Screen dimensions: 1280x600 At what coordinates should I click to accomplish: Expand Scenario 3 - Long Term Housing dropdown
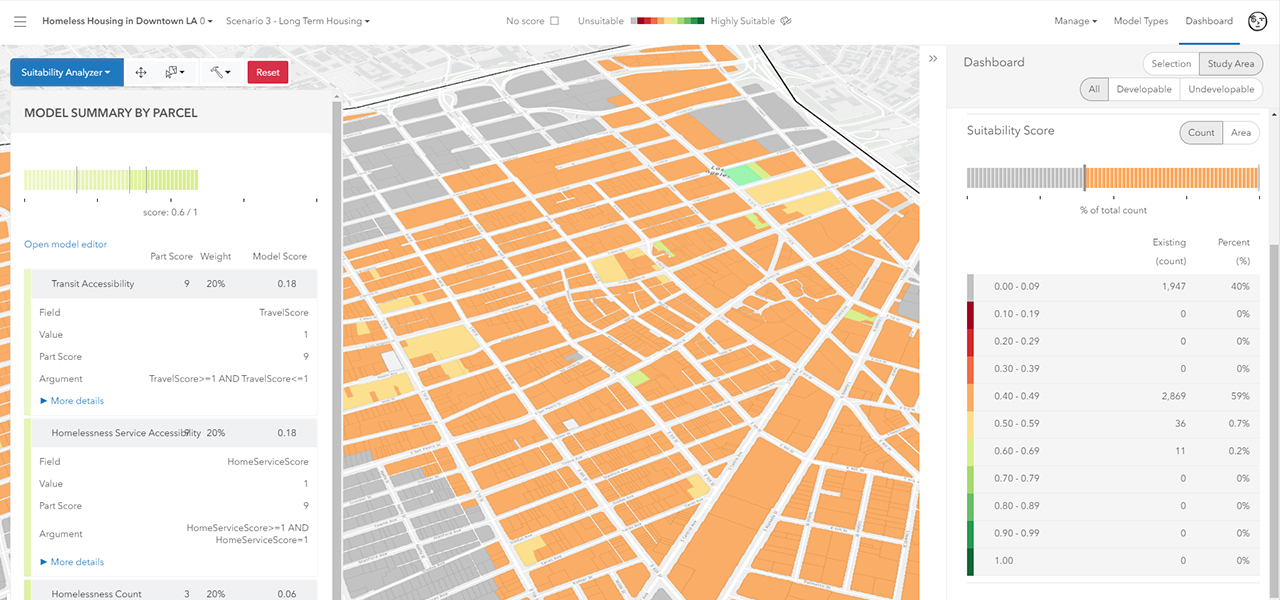[x=298, y=21]
